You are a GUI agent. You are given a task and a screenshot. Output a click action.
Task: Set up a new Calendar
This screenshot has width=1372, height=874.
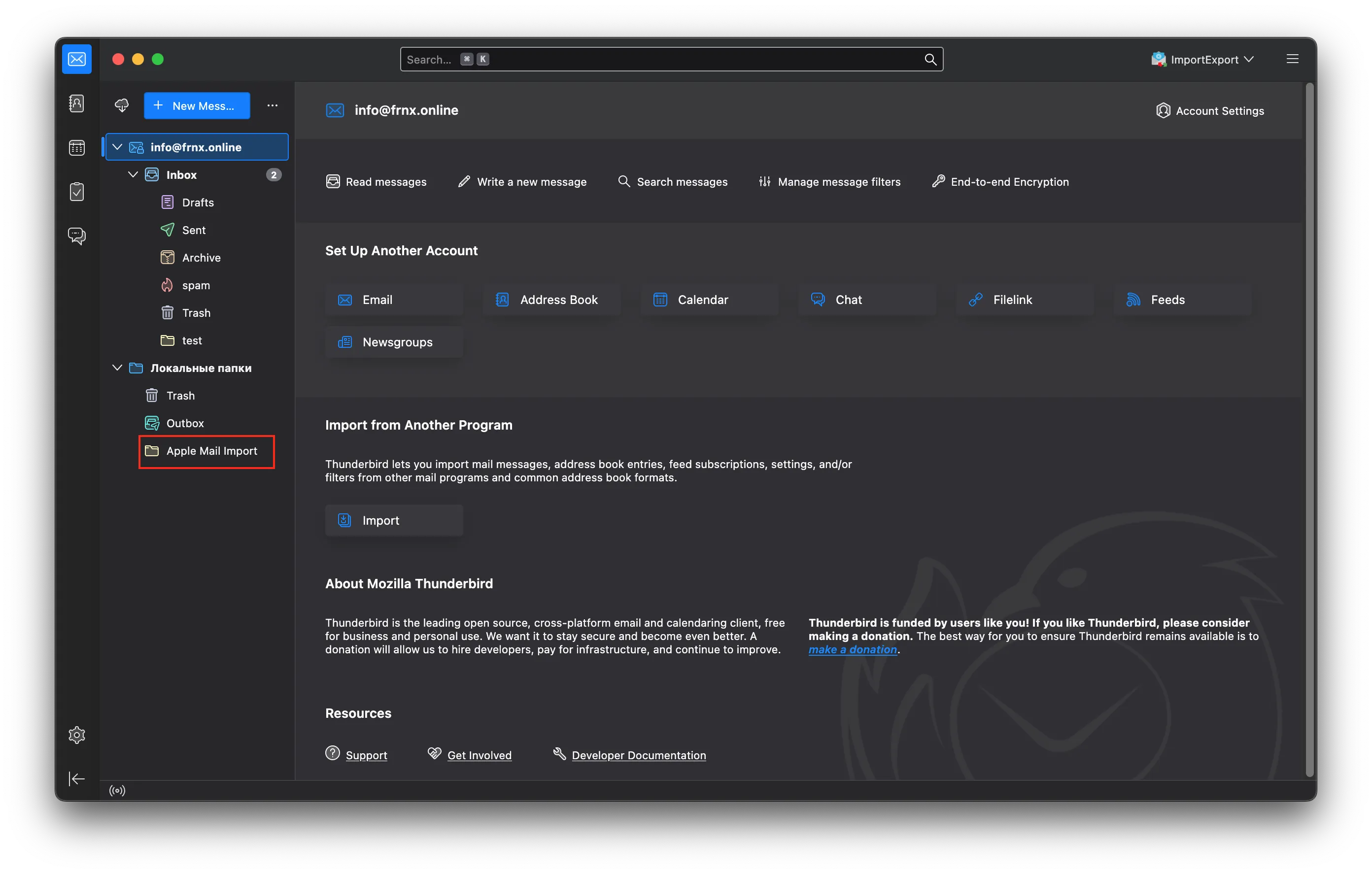709,300
